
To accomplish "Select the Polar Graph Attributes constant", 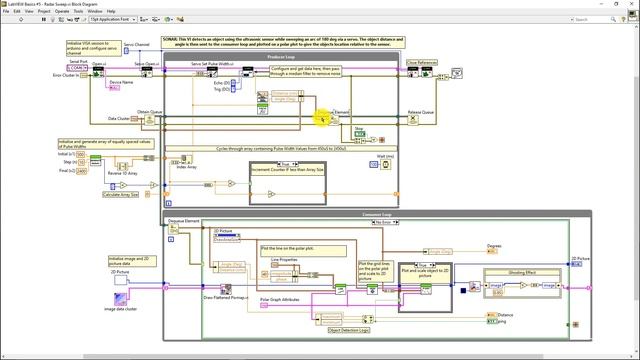I will coord(264,305).
